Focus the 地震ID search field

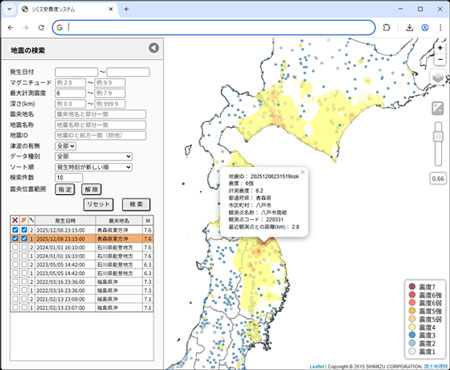pyautogui.click(x=100, y=135)
